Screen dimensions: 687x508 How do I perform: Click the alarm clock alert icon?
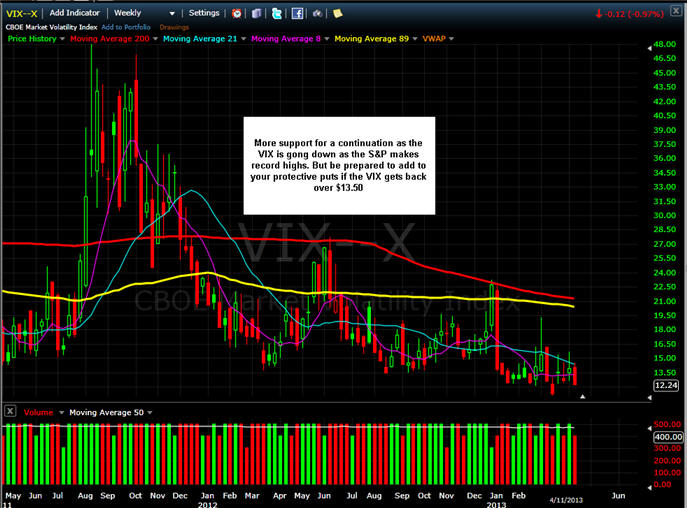pyautogui.click(x=237, y=13)
